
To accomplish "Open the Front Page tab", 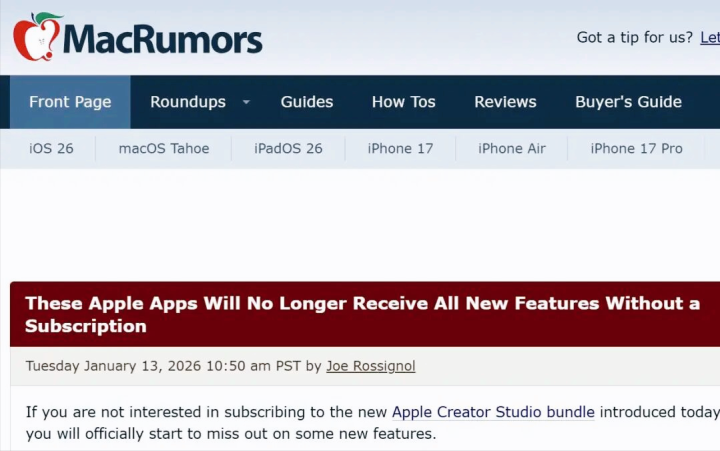I will [x=70, y=102].
